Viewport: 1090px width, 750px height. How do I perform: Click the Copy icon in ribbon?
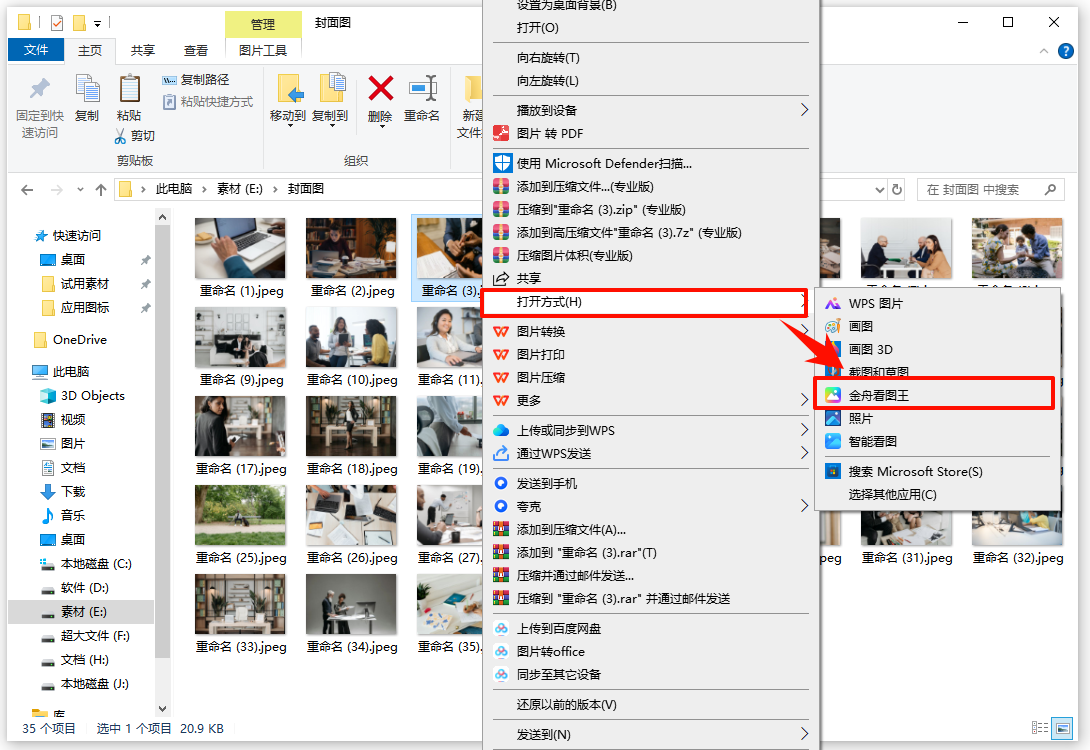click(87, 90)
